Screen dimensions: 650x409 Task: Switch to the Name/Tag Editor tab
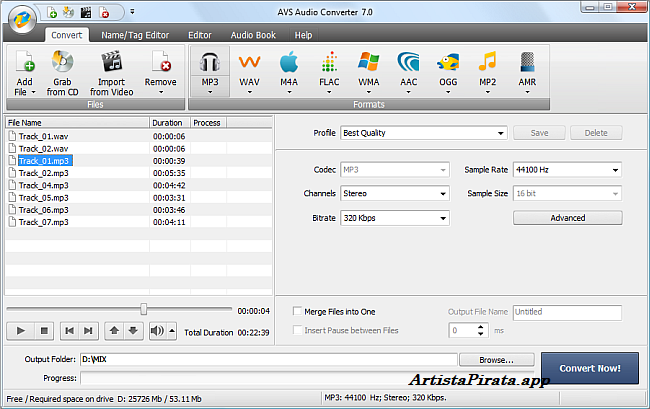[x=134, y=35]
